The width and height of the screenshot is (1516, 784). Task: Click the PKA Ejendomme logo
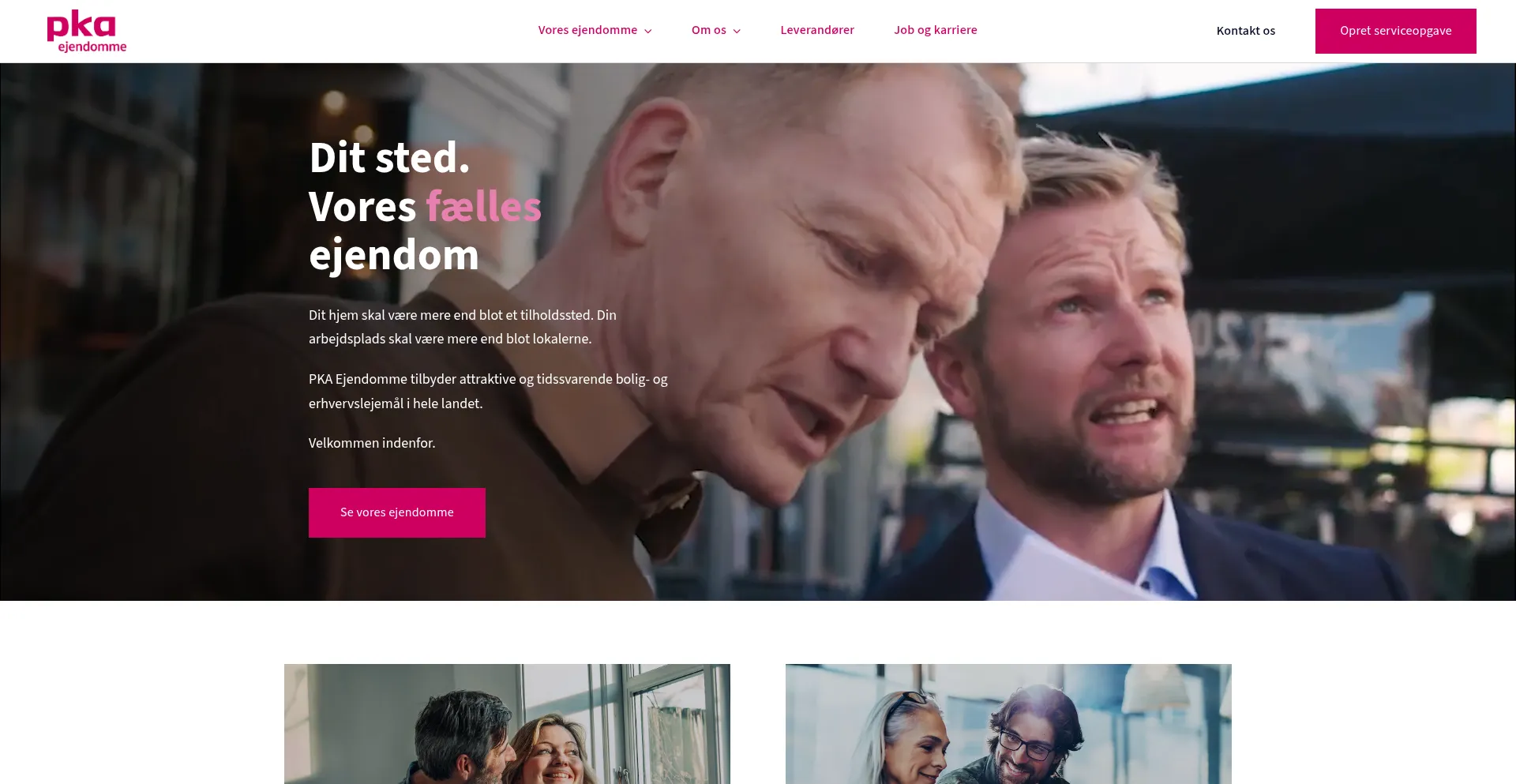(87, 31)
